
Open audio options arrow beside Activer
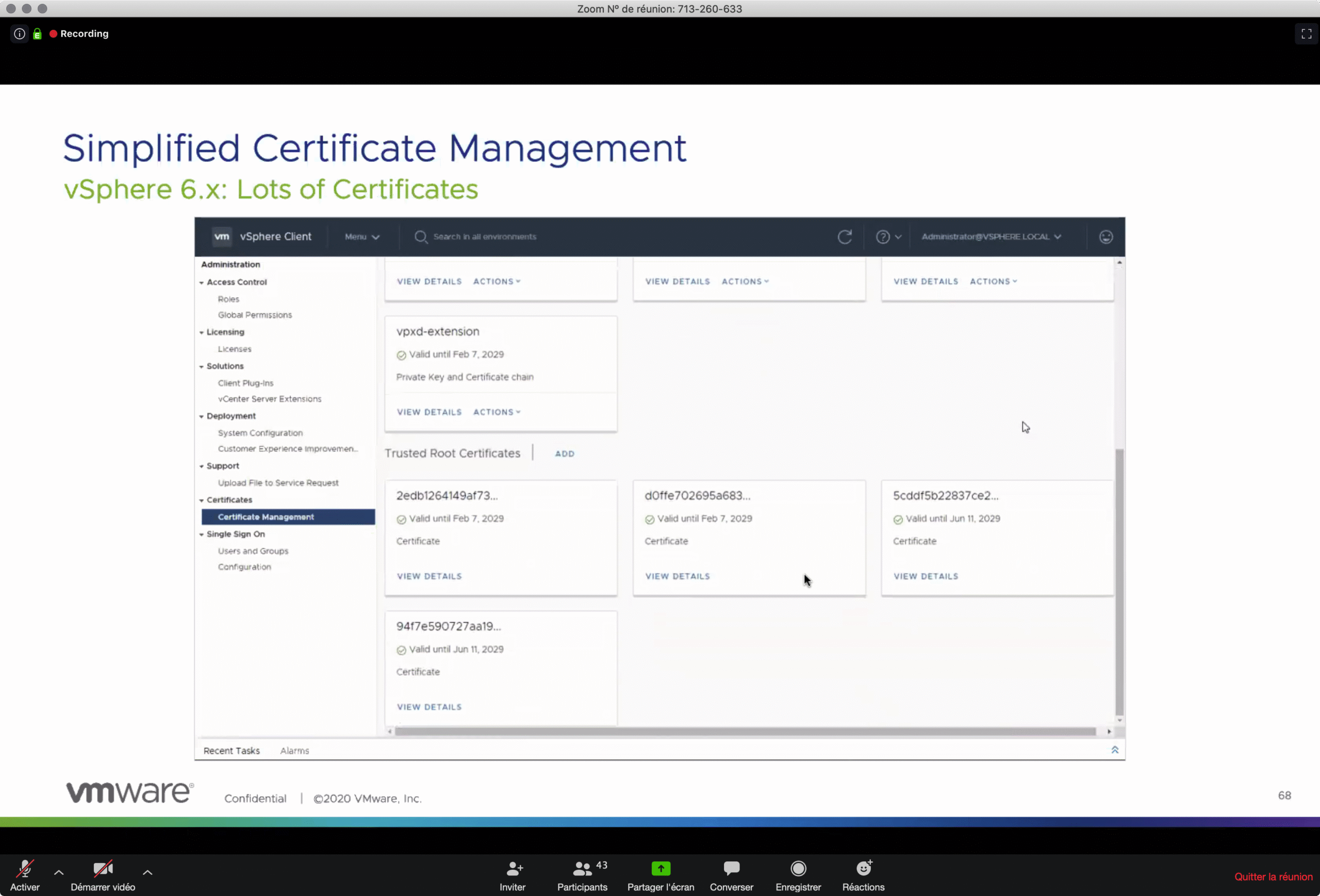58,872
